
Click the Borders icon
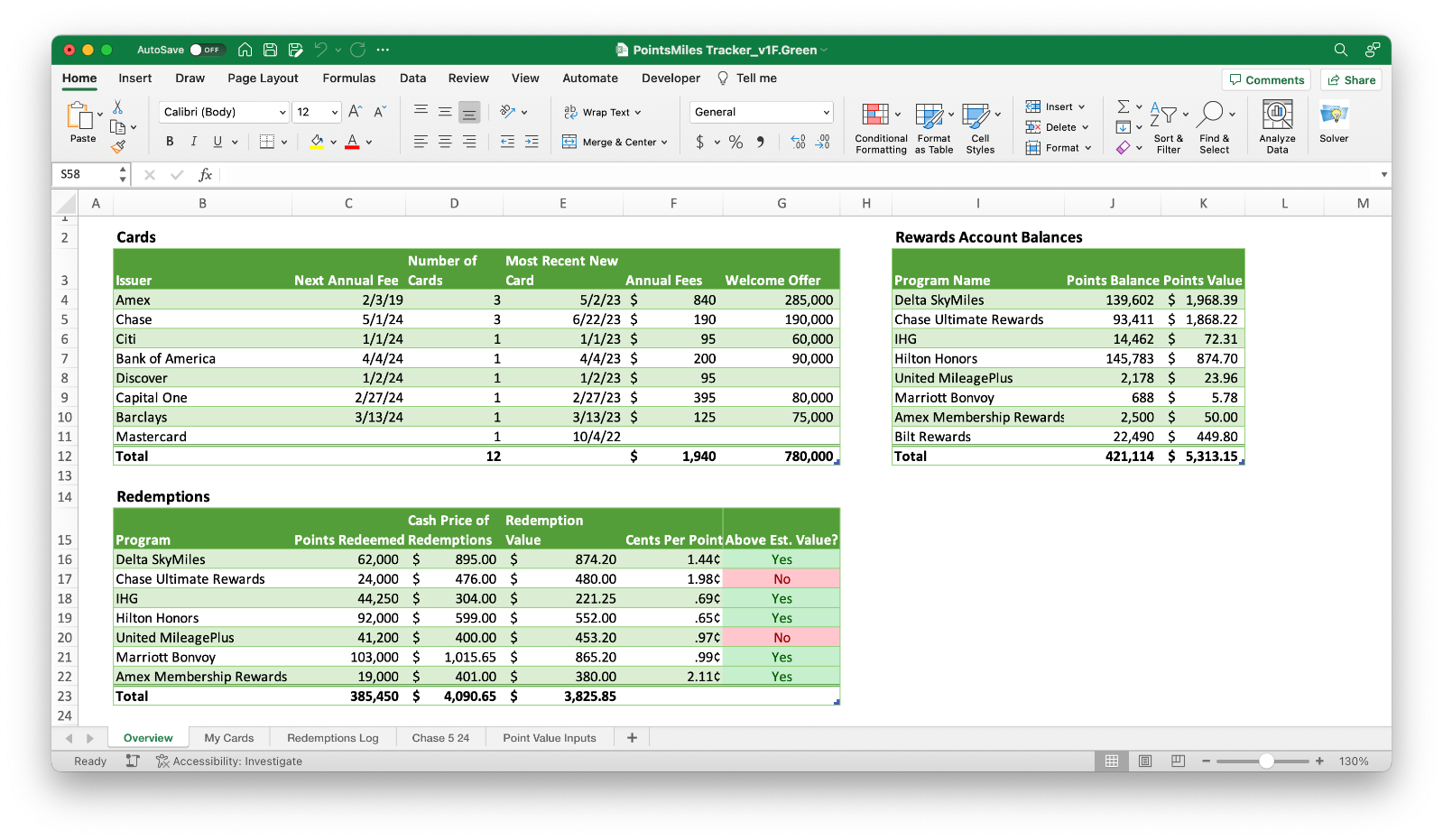[267, 142]
